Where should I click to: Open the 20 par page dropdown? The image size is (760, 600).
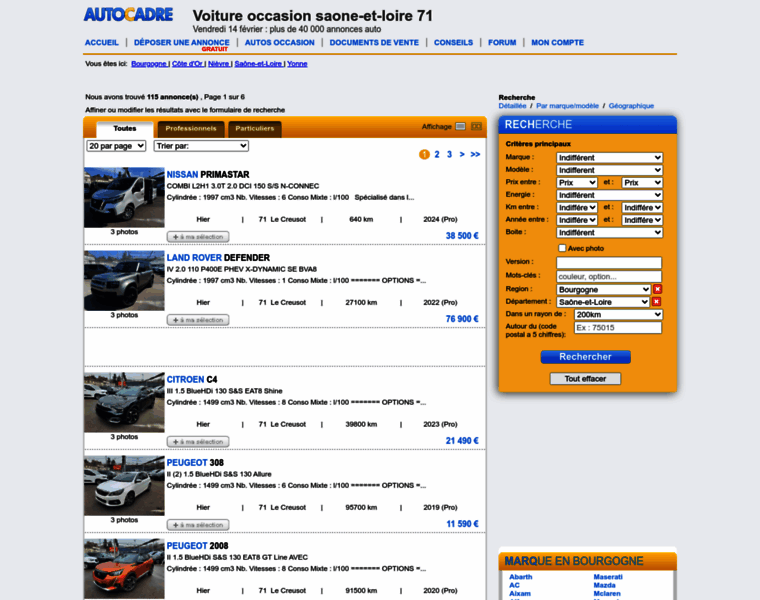[116, 146]
